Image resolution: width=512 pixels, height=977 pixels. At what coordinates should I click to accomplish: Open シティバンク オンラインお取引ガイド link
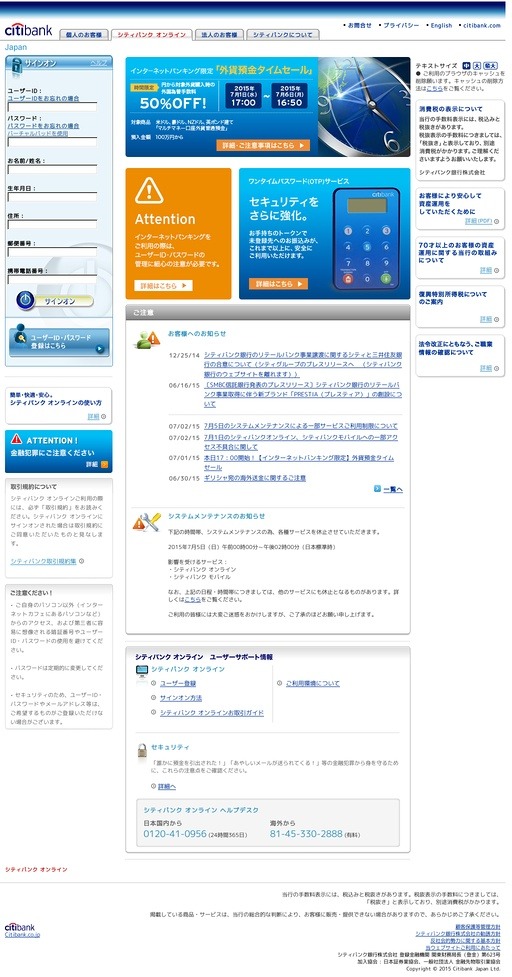[211, 713]
